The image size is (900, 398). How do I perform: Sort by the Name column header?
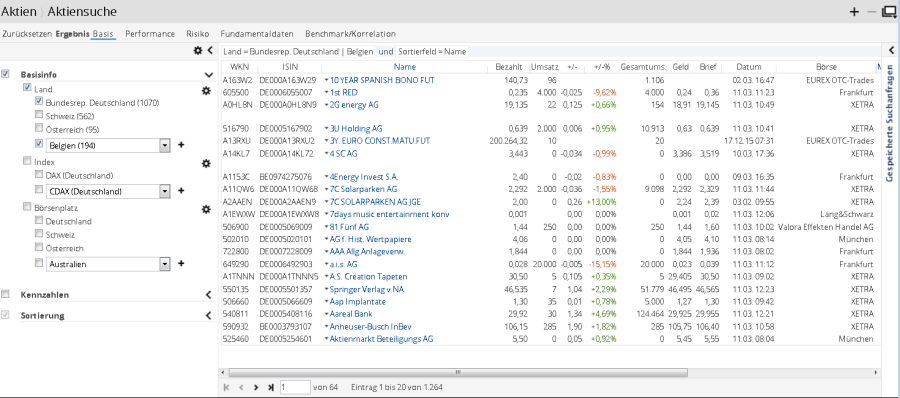pyautogui.click(x=405, y=67)
